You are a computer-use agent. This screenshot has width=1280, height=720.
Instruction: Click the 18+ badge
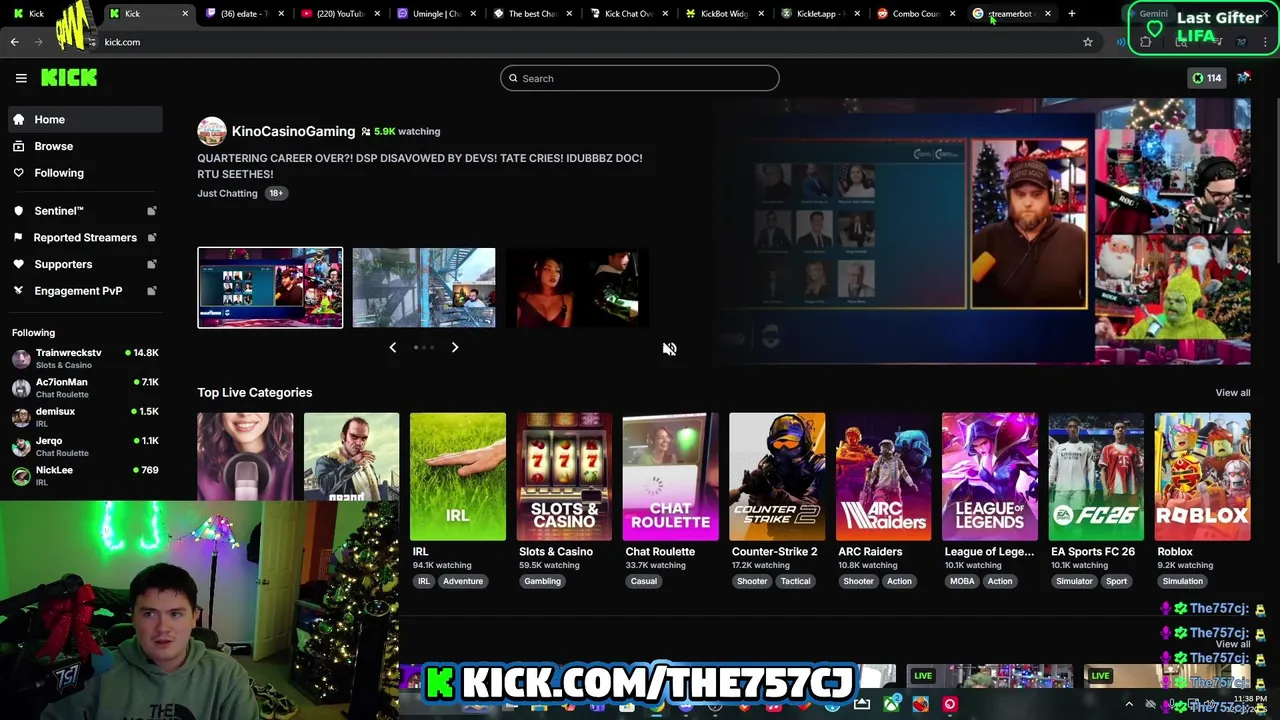(x=275, y=193)
